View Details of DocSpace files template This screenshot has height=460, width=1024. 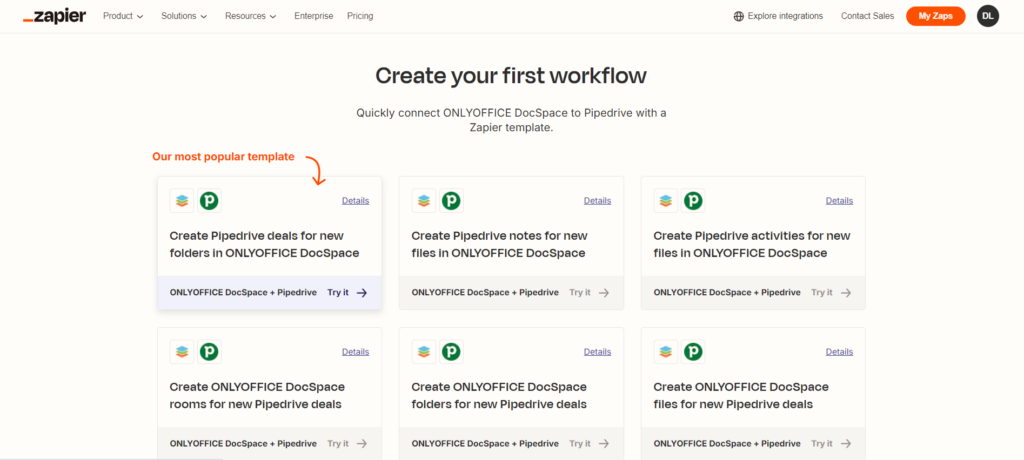pyautogui.click(x=839, y=352)
